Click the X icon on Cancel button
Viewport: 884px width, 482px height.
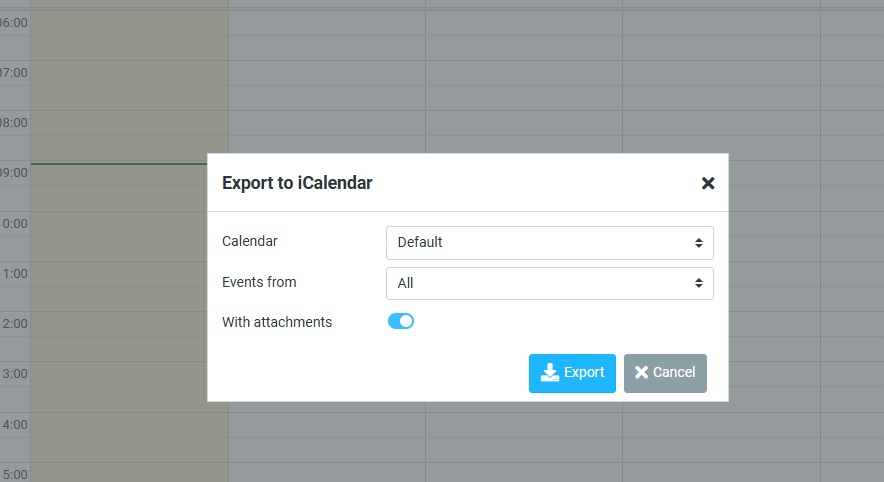tap(641, 372)
